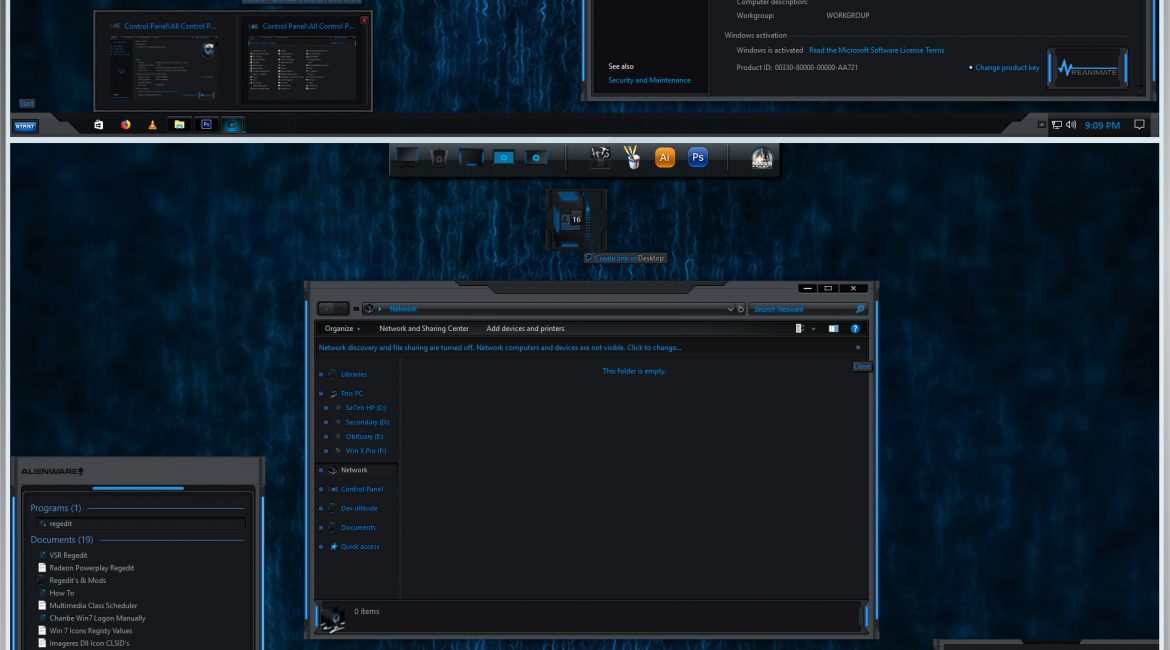The image size is (1170, 650).
Task: Click Change product key link
Action: (x=1007, y=67)
